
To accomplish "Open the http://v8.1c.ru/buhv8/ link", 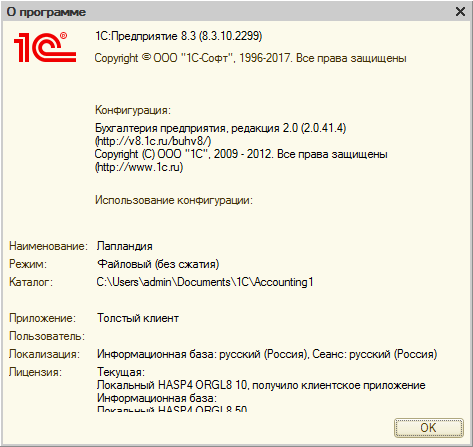I will tap(153, 141).
